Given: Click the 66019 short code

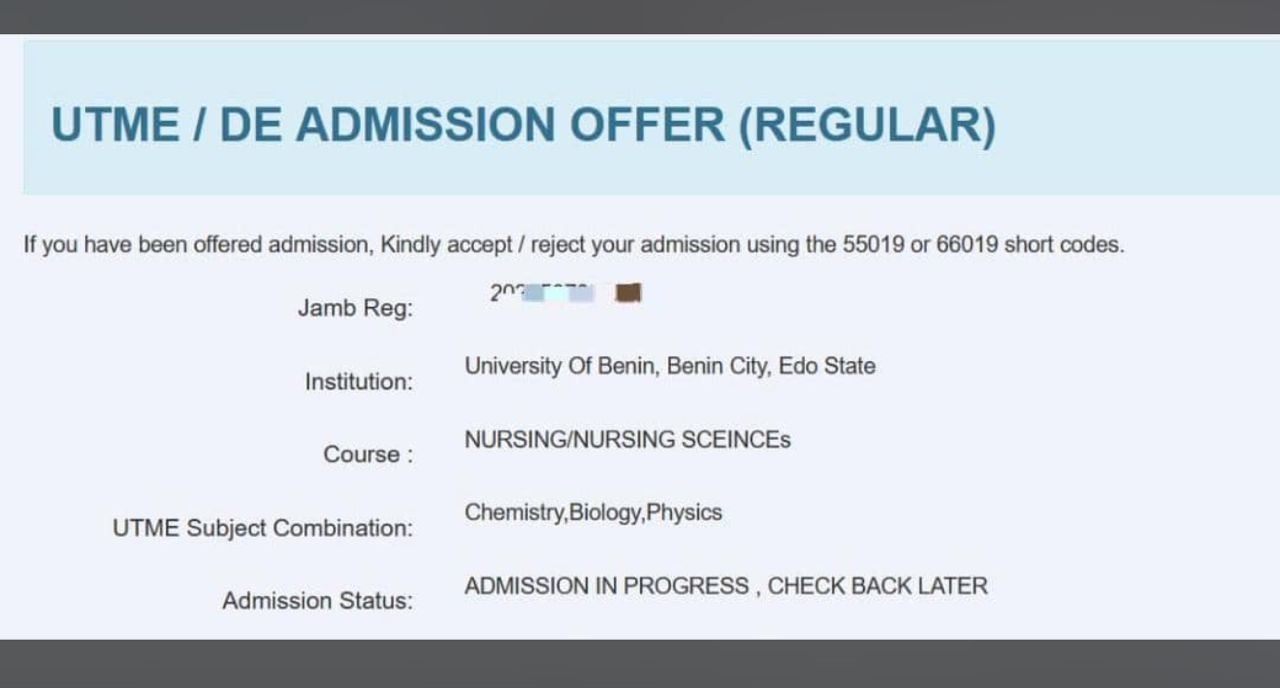Looking at the screenshot, I should point(966,245).
